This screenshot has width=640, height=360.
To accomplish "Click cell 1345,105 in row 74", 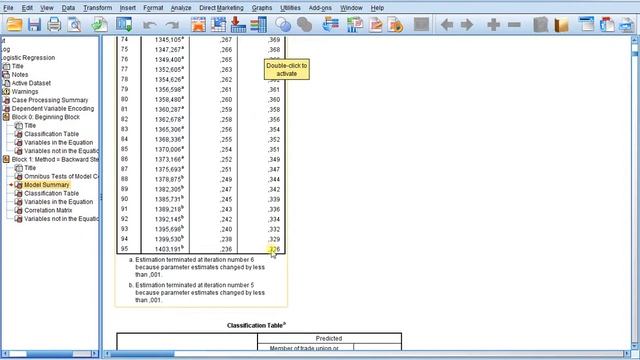I will 169,40.
